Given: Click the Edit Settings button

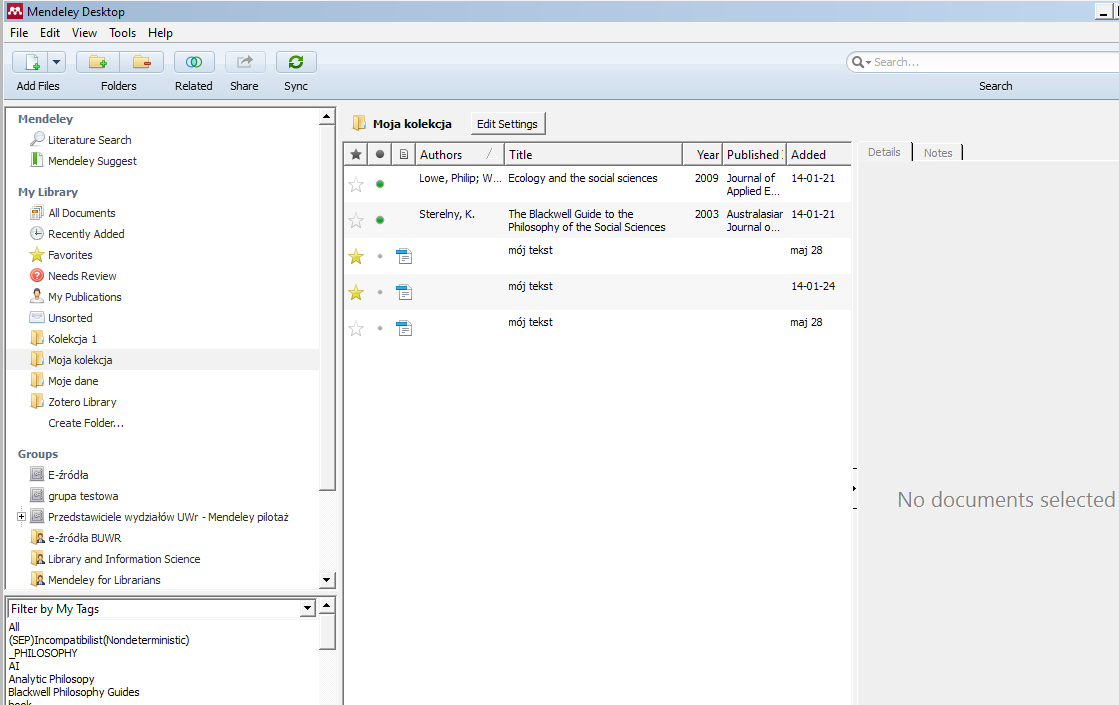Looking at the screenshot, I should [507, 123].
